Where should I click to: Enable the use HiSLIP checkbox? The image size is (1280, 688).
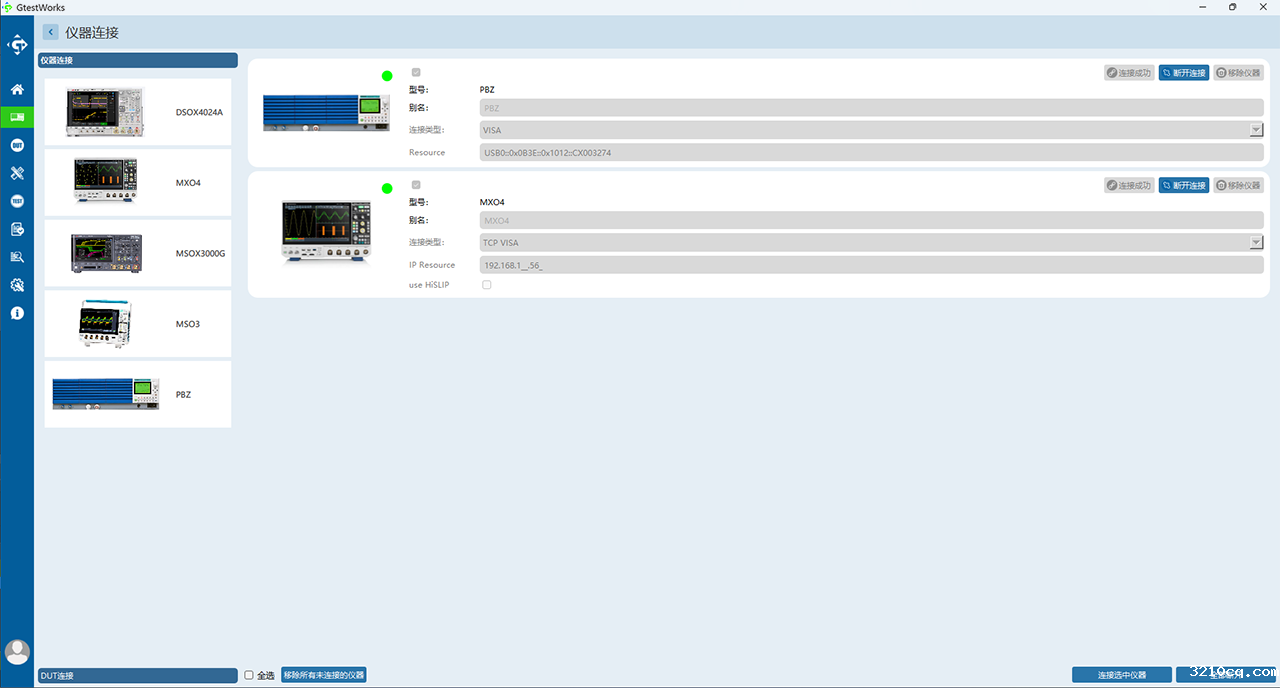487,285
